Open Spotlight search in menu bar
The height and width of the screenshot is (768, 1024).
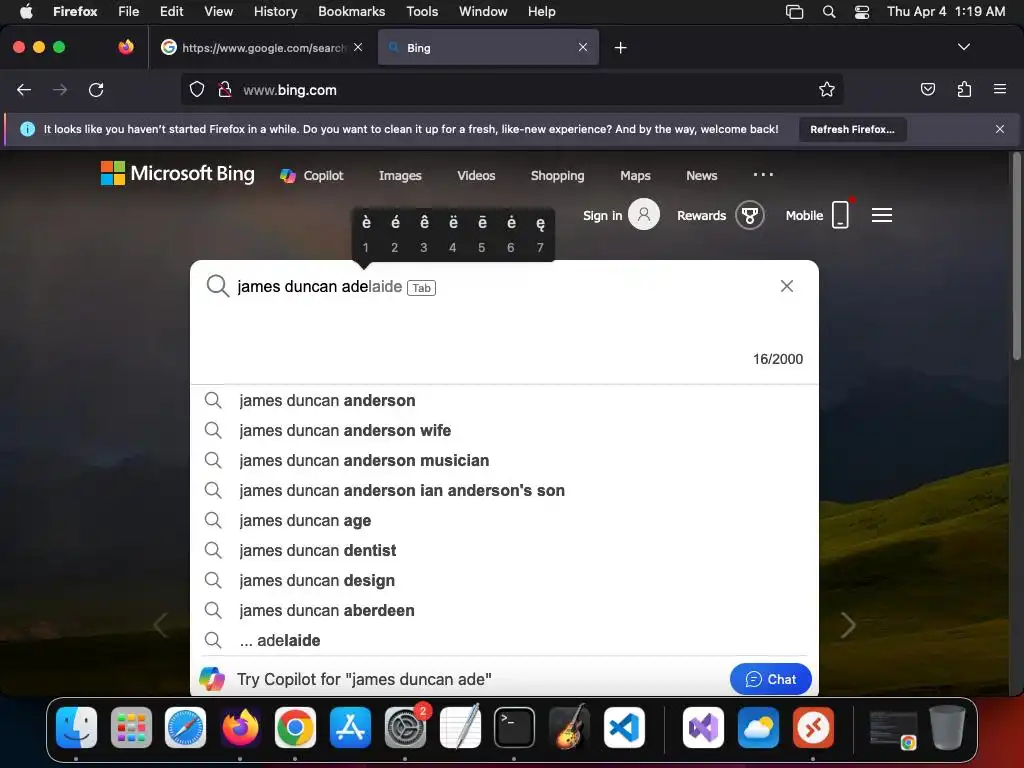tap(829, 12)
